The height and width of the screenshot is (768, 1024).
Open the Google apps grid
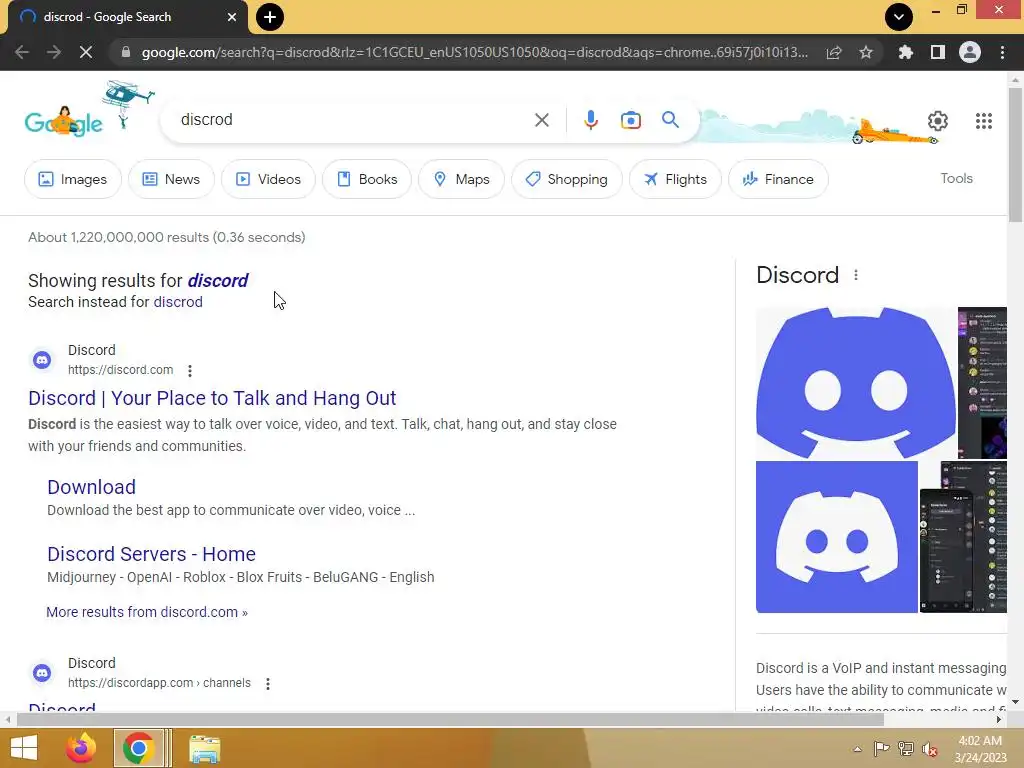(984, 121)
